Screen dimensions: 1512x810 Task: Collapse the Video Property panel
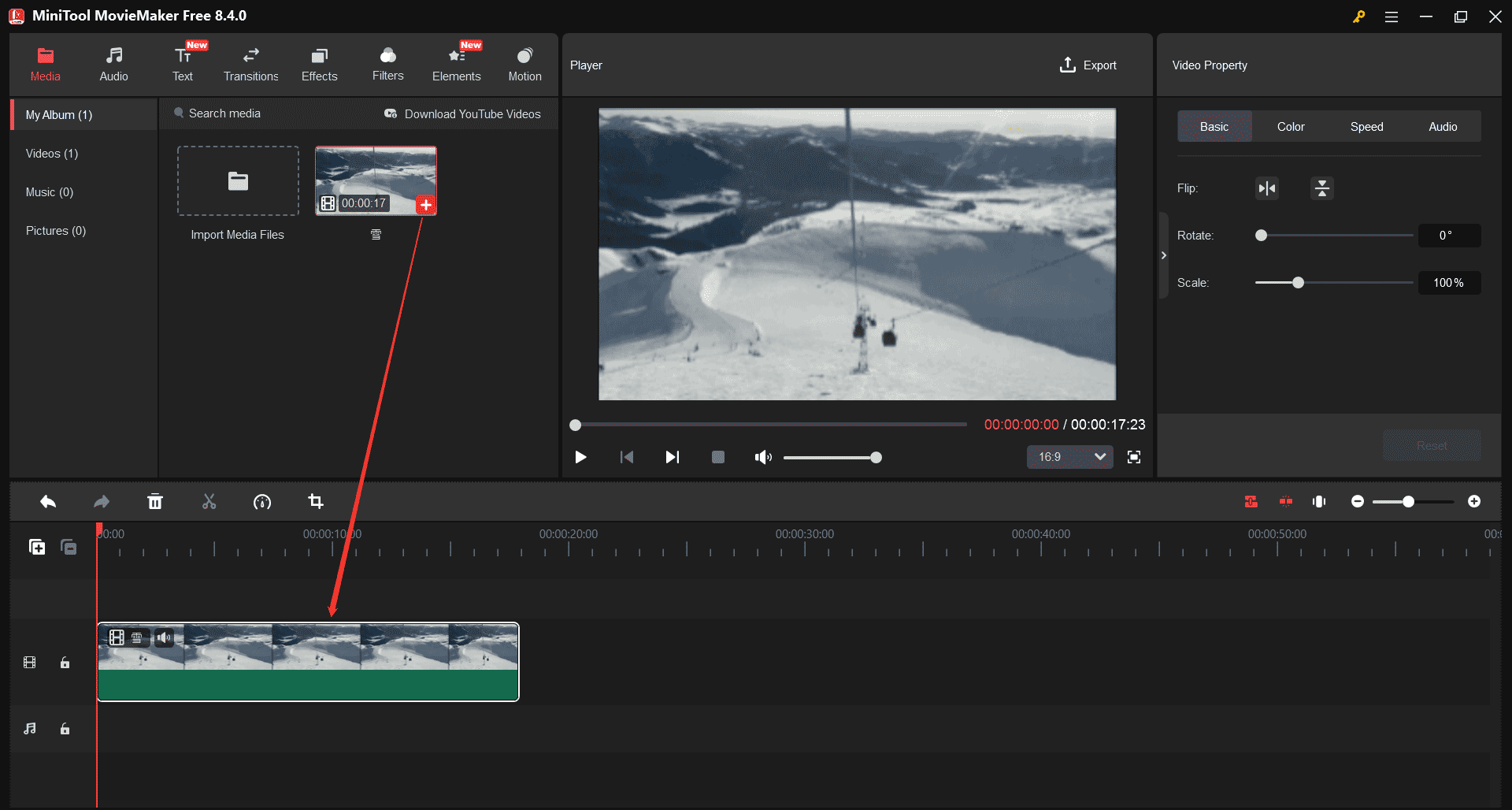click(1163, 255)
